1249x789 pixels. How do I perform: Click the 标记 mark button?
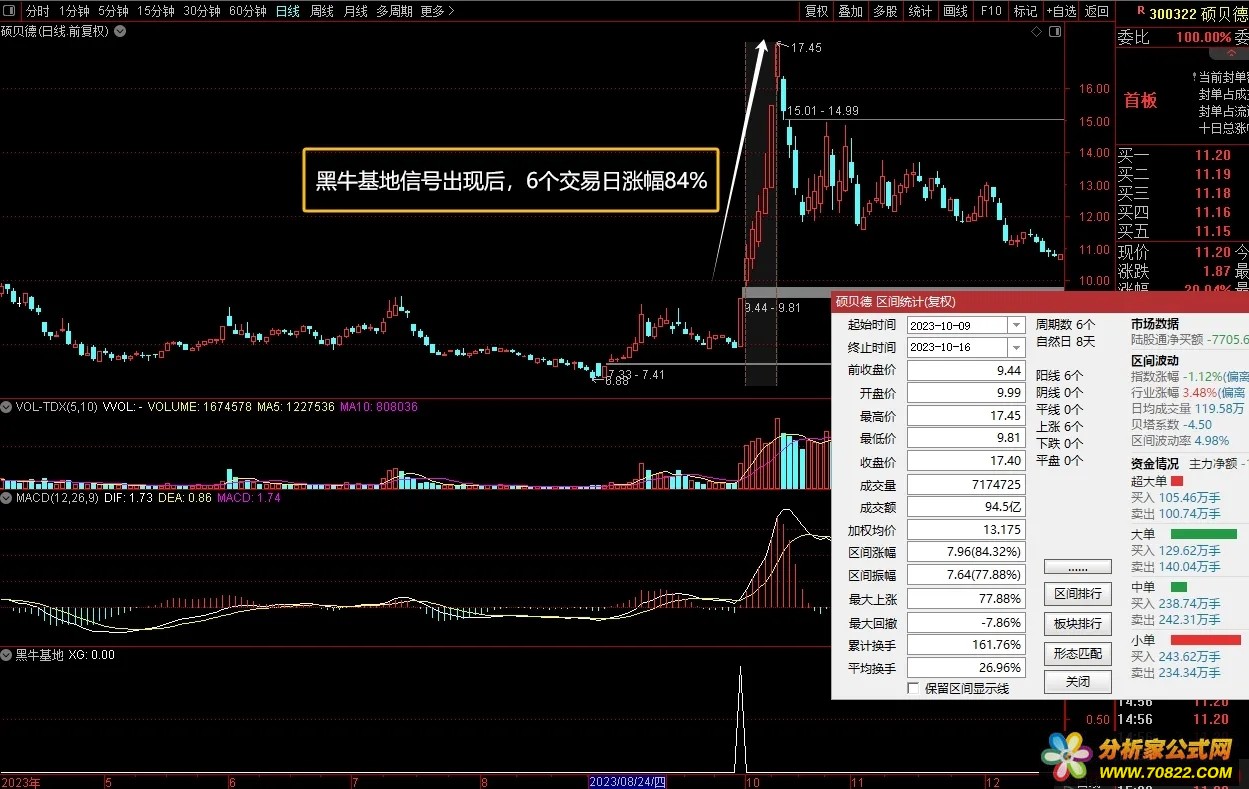coord(1025,11)
